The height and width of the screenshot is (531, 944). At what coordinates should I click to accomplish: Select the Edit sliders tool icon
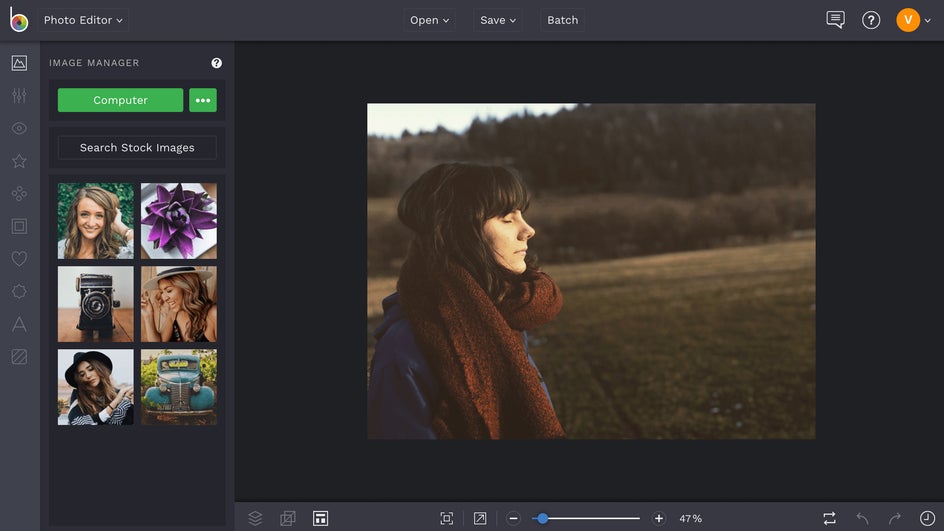point(19,96)
